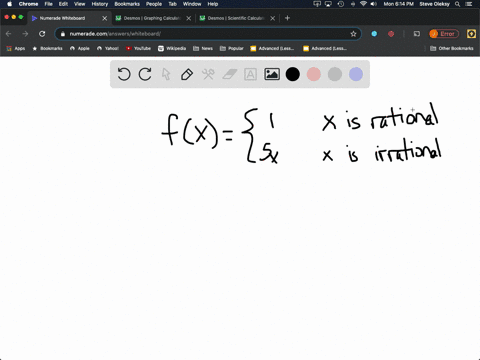Open the second Advanced bookmark
Viewport: 480px width, 360px height.
tap(325, 48)
